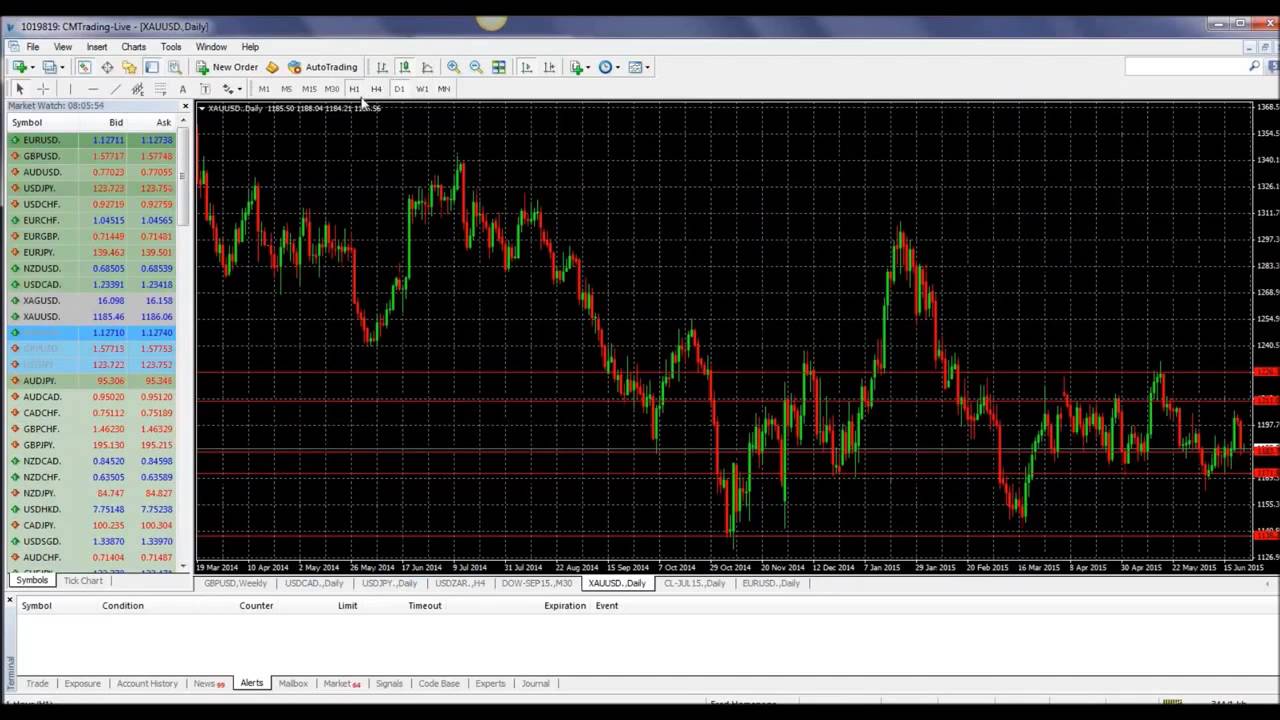1280x720 pixels.
Task: Expand the Profiles dropdown arrow
Action: 63,67
